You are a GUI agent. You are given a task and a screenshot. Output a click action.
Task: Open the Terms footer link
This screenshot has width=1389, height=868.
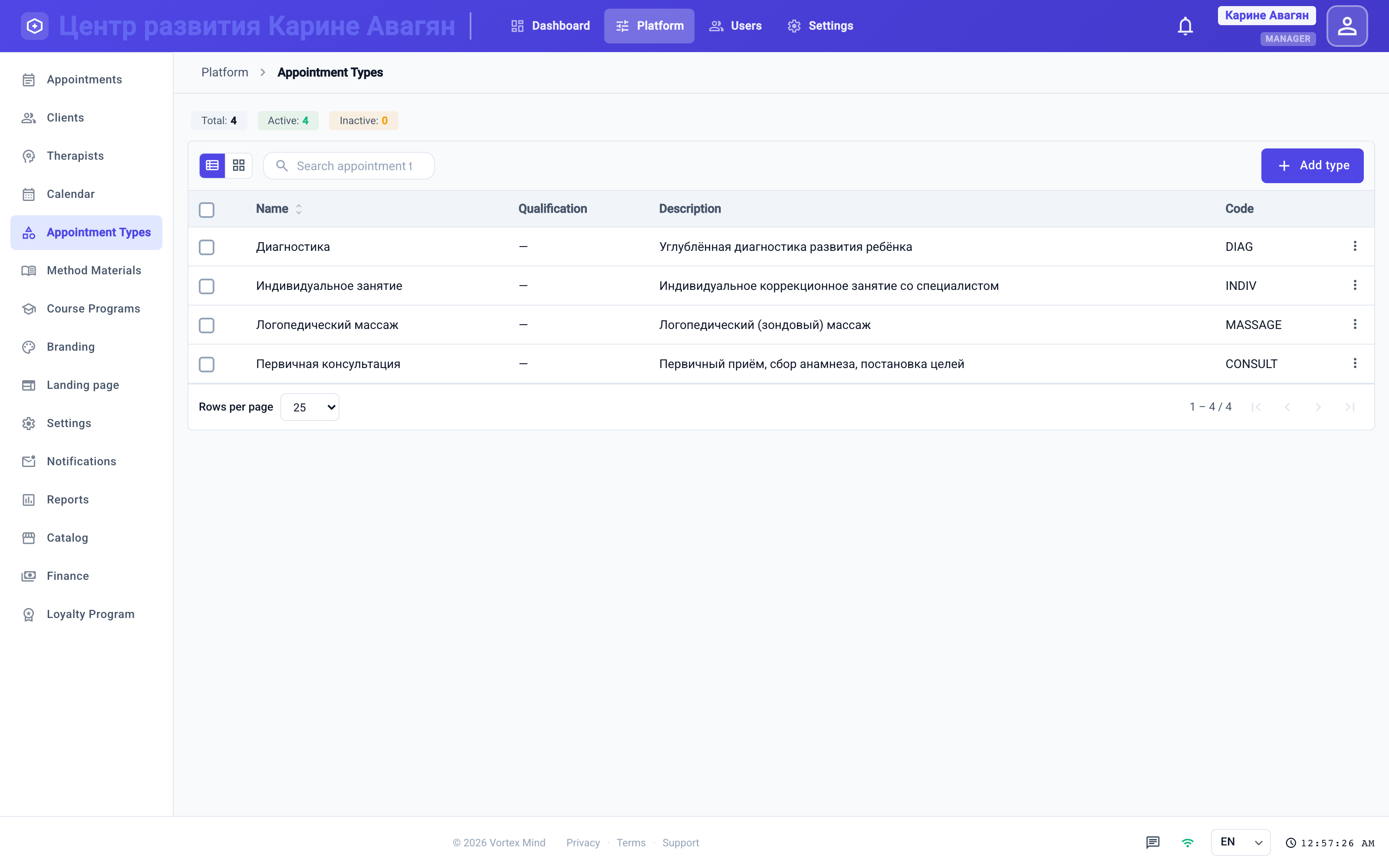(x=631, y=843)
